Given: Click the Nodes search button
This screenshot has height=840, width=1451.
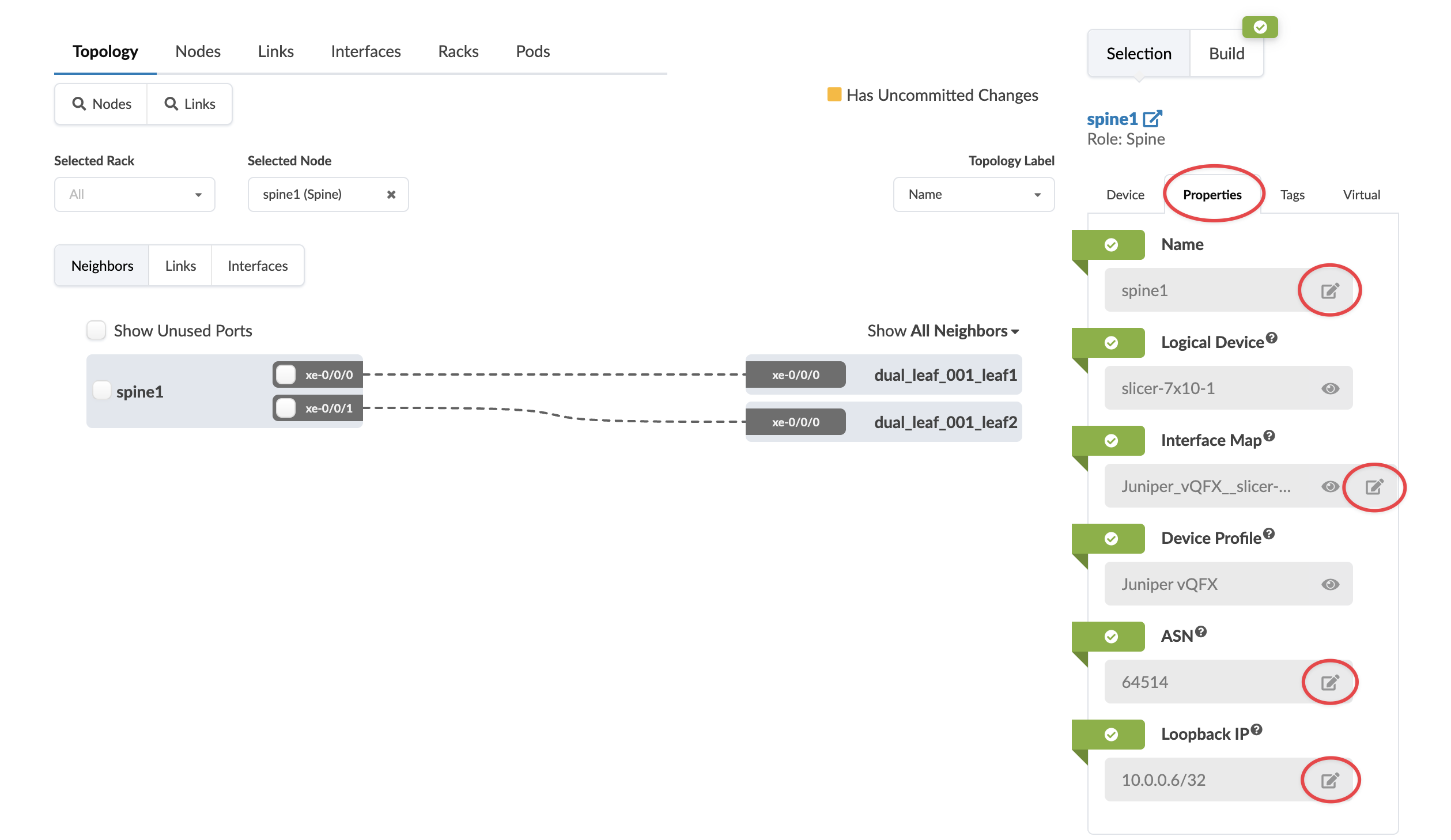Looking at the screenshot, I should tap(101, 104).
